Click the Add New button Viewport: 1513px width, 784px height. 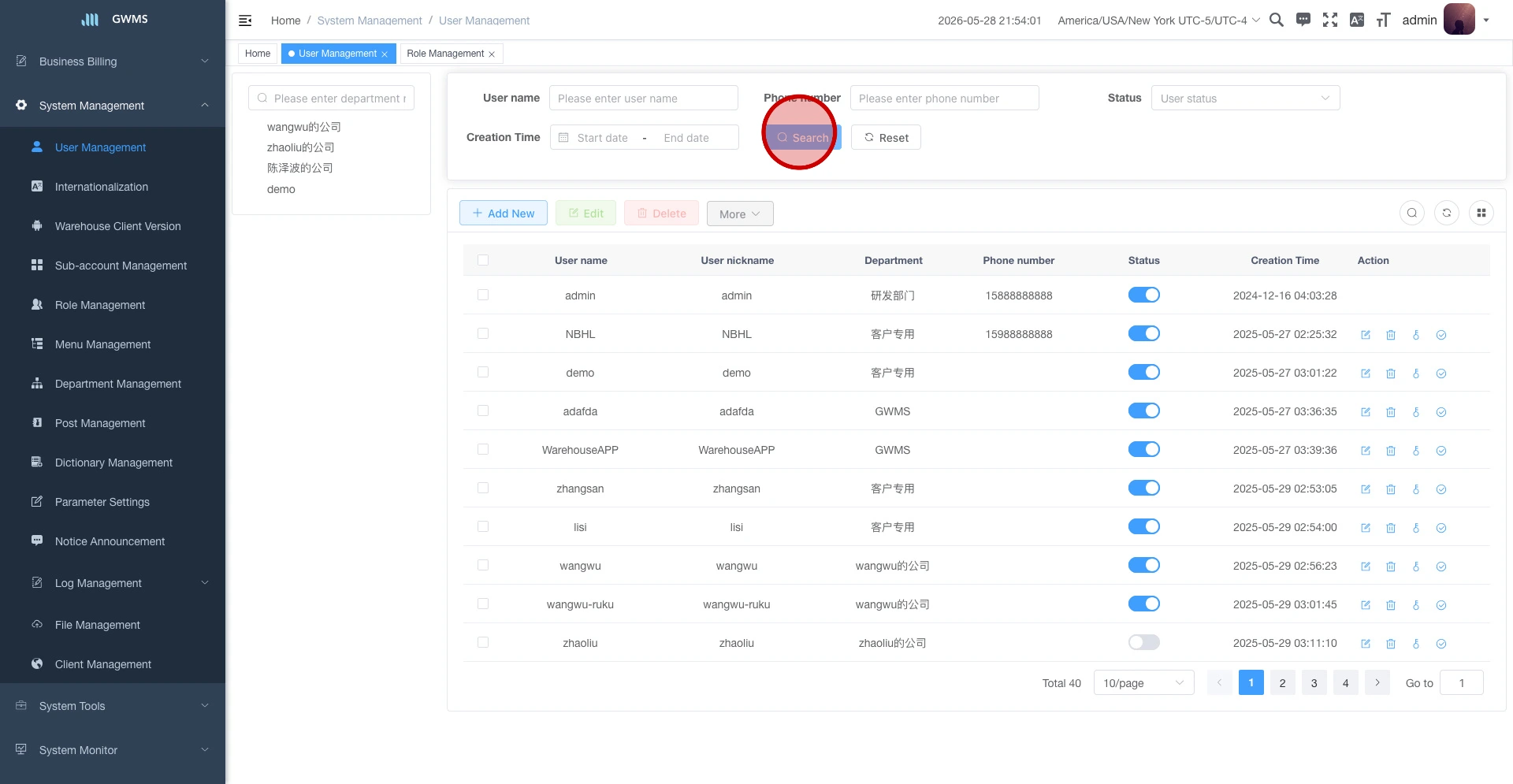504,213
